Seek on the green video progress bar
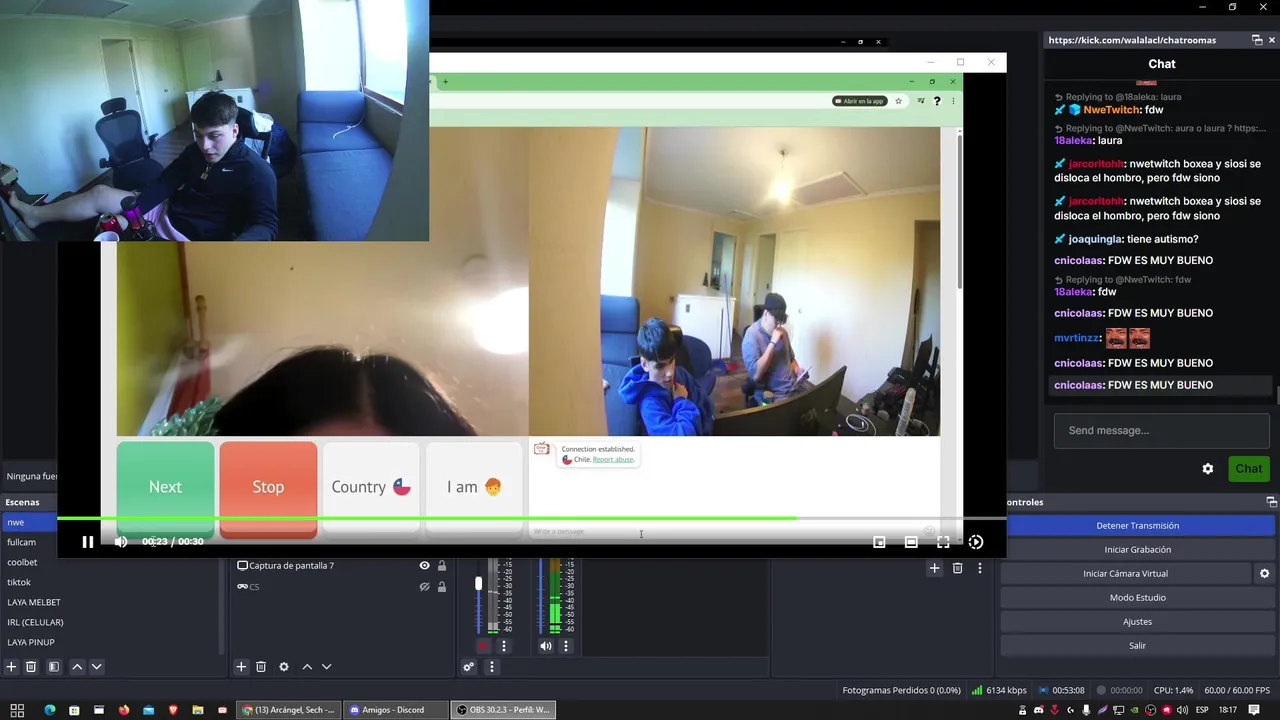The image size is (1280, 720). click(531, 518)
